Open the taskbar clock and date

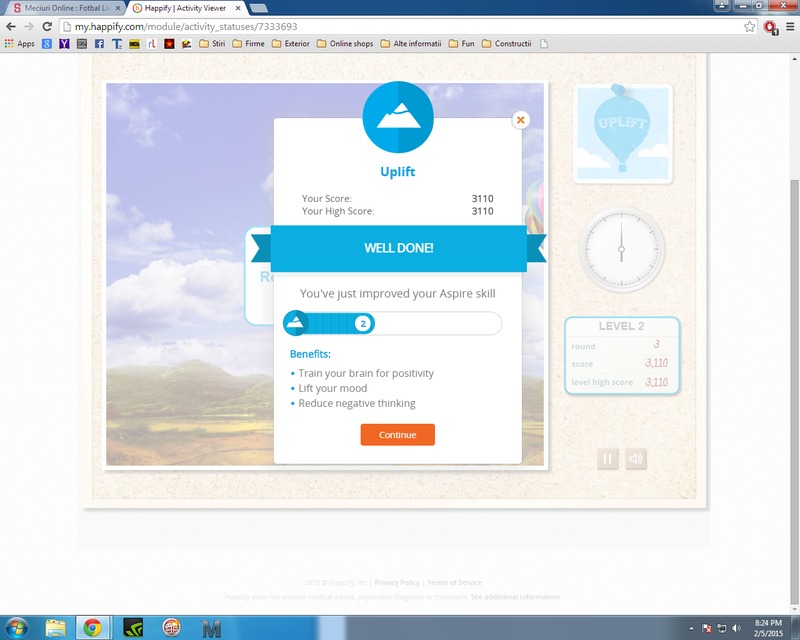tap(768, 628)
